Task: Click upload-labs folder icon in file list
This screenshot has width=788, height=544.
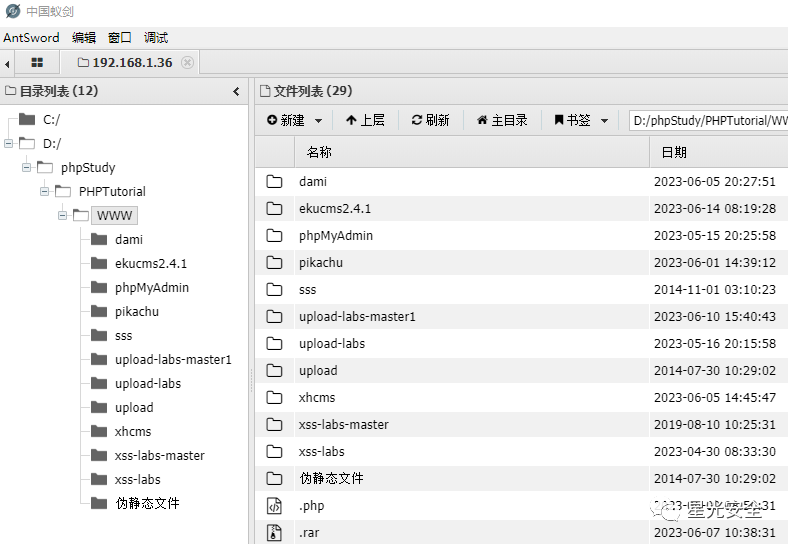Action: coord(274,343)
